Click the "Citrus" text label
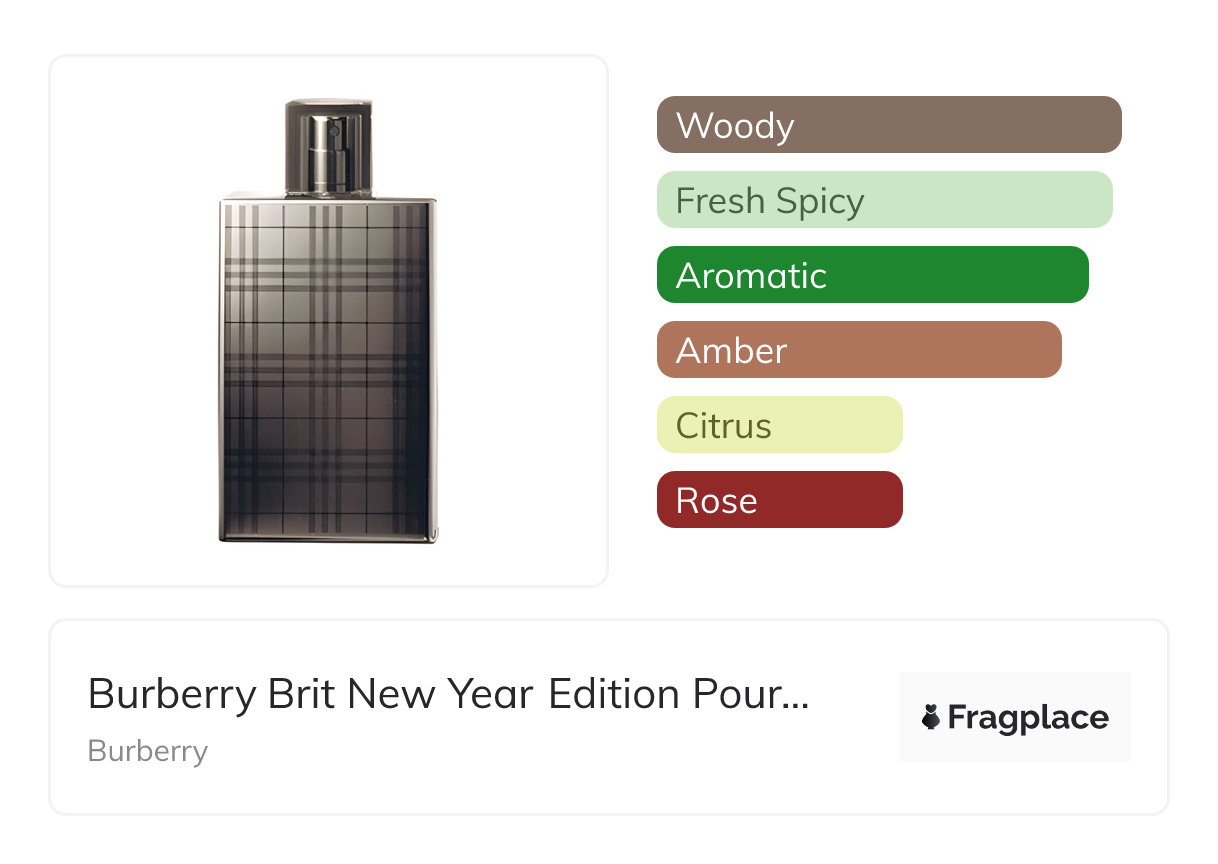This screenshot has height=864, width=1218. (x=723, y=426)
